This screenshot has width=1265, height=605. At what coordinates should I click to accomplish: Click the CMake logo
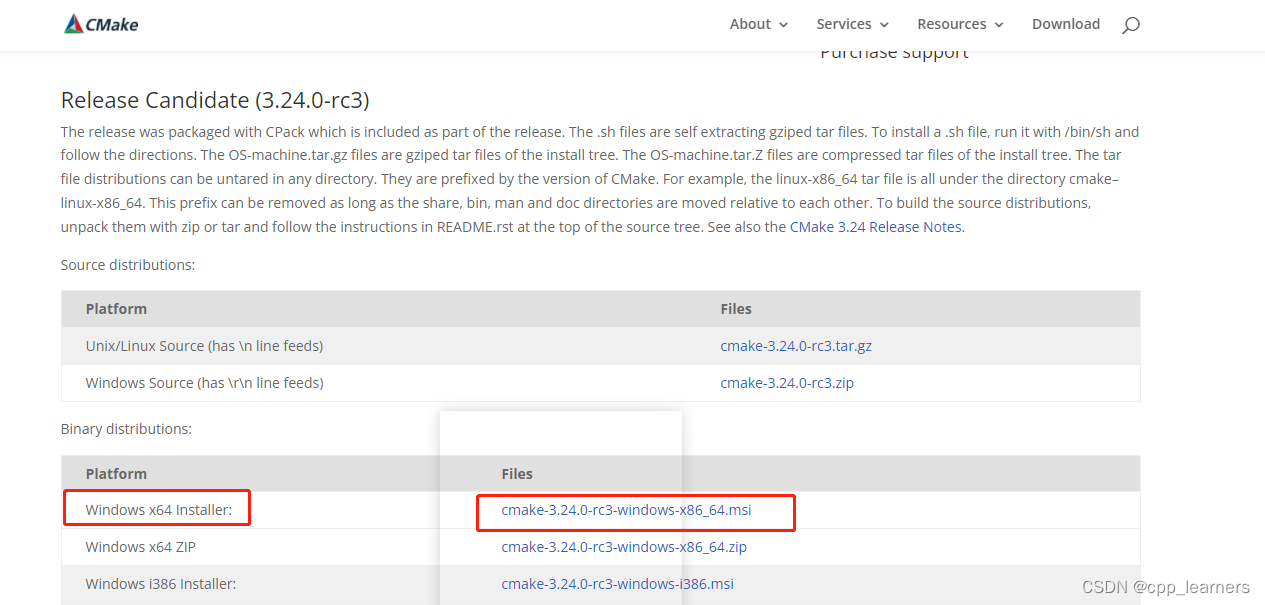[x=100, y=23]
